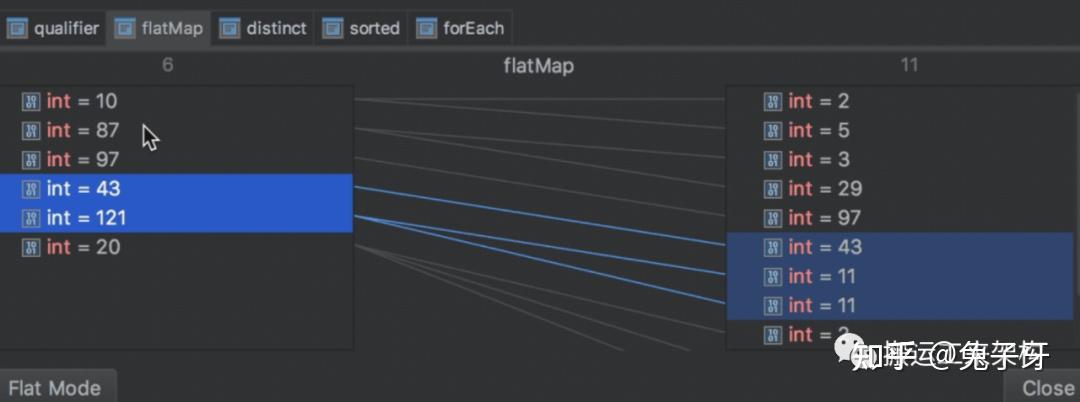Click the right list vertical scrollbar
Image resolution: width=1080 pixels, height=402 pixels.
pyautogui.click(x=1077, y=207)
